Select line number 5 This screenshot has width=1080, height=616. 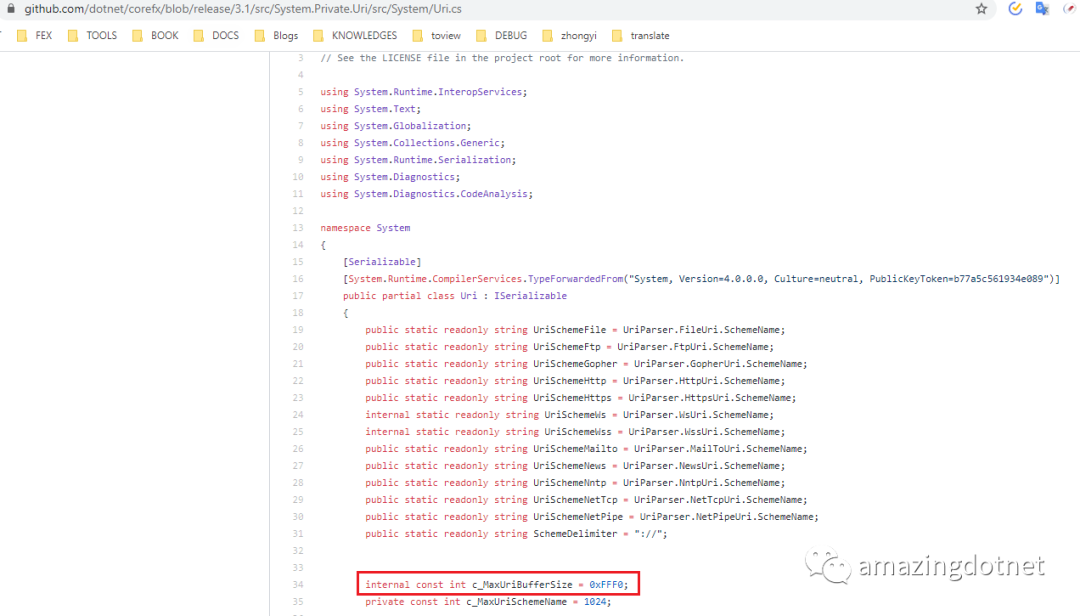pyautogui.click(x=300, y=92)
